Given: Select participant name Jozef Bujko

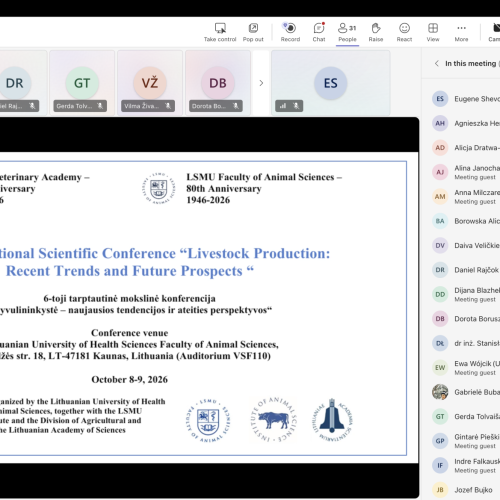Looking at the screenshot, I should pyautogui.click(x=473, y=490).
